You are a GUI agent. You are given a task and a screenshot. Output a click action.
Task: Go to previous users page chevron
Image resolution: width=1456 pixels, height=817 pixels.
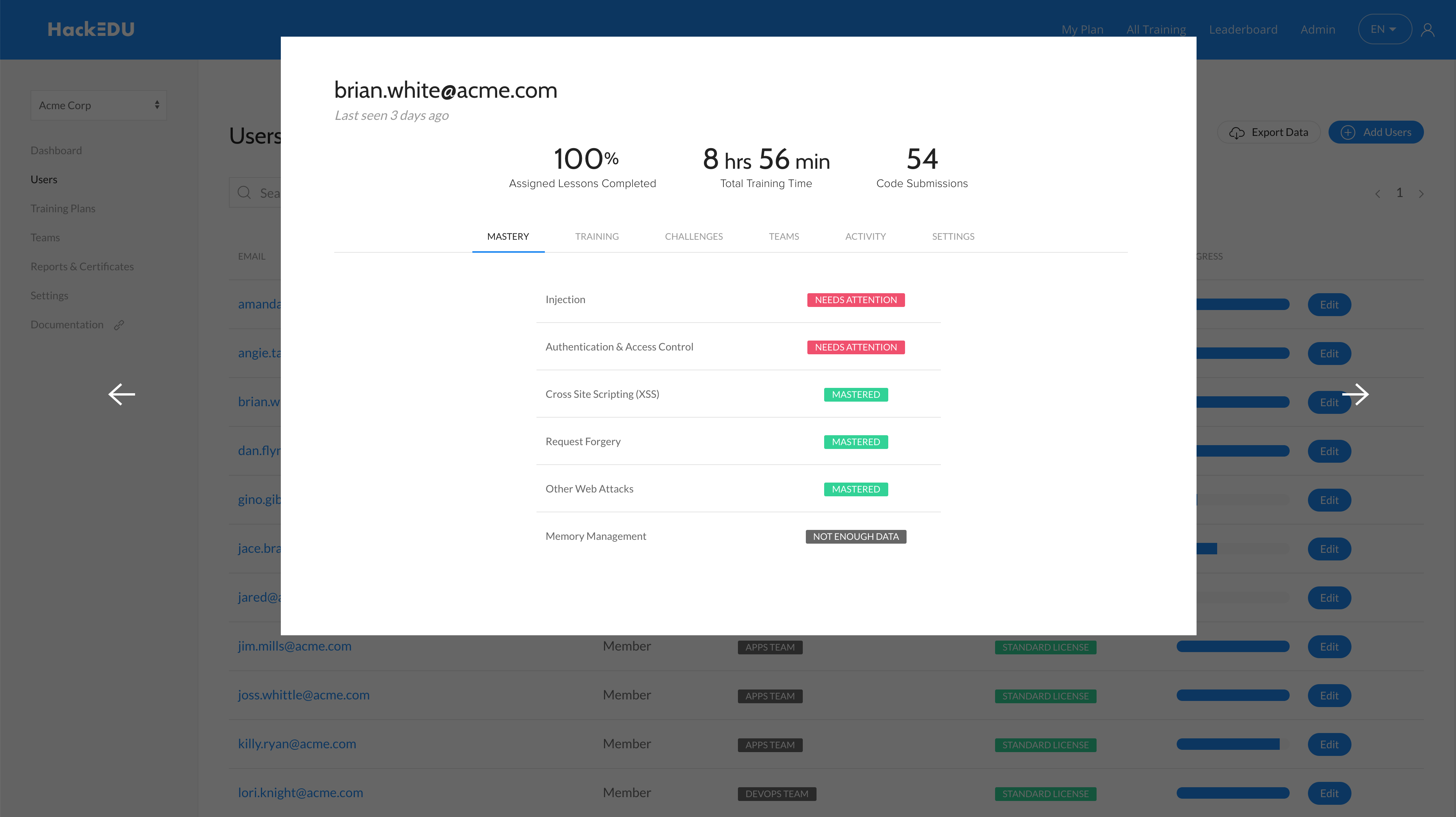coord(1377,193)
